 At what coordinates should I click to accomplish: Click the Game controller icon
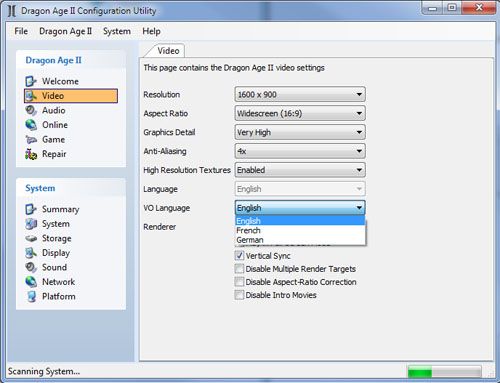[31, 140]
